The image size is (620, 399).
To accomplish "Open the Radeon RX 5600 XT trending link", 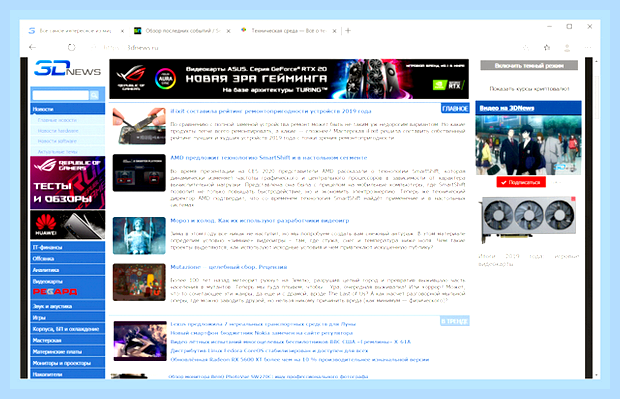I will pyautogui.click(x=300, y=360).
